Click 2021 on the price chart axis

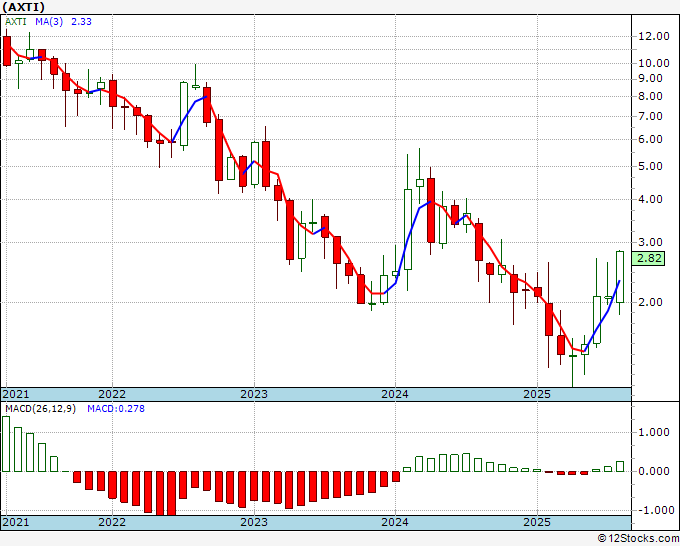[x=16, y=394]
